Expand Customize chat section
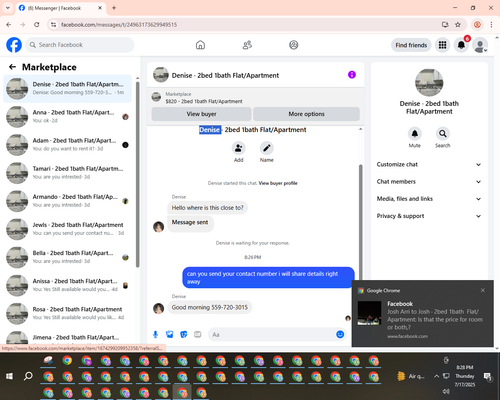The width and height of the screenshot is (500, 400). click(x=429, y=164)
